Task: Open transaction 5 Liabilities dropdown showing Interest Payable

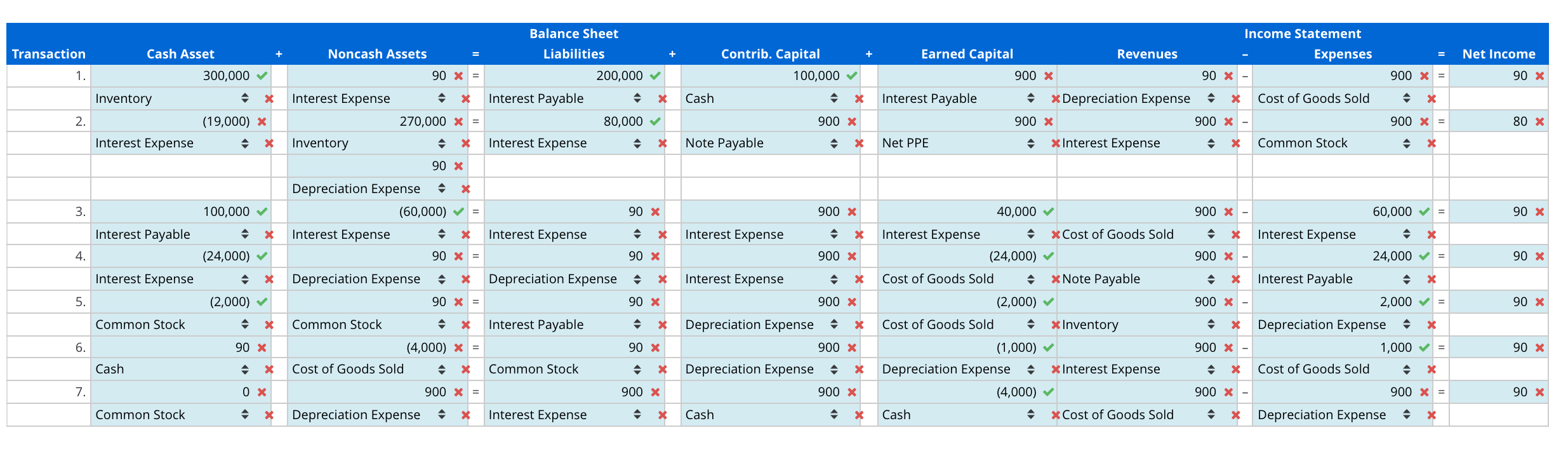Action: coord(566,325)
